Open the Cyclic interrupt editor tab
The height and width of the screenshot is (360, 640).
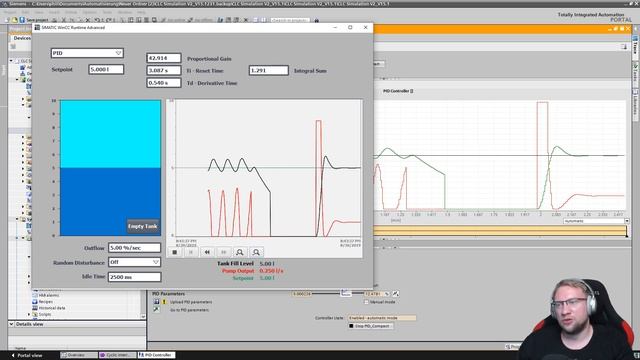(118, 355)
